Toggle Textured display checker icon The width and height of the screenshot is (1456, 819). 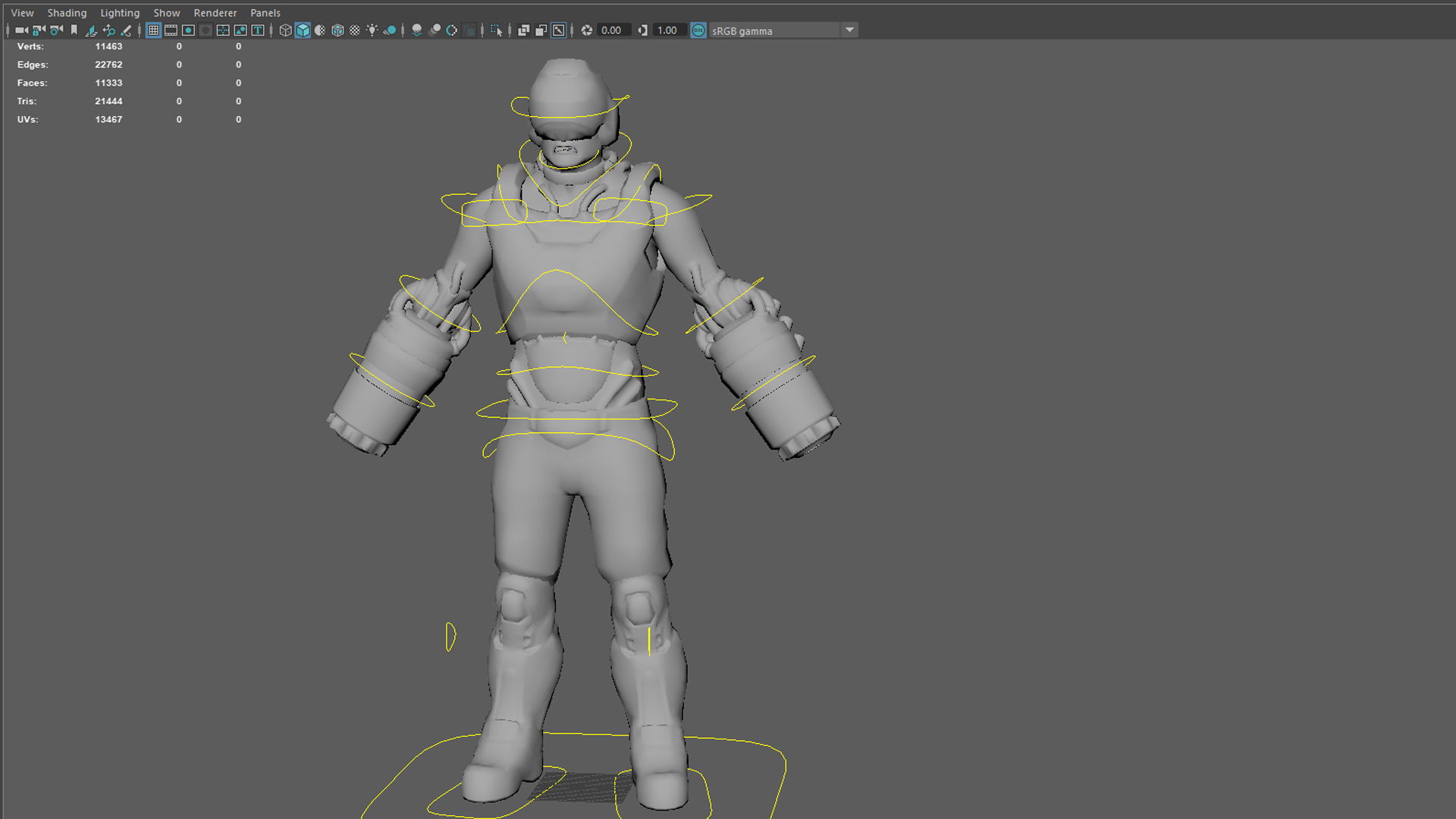[x=355, y=30]
